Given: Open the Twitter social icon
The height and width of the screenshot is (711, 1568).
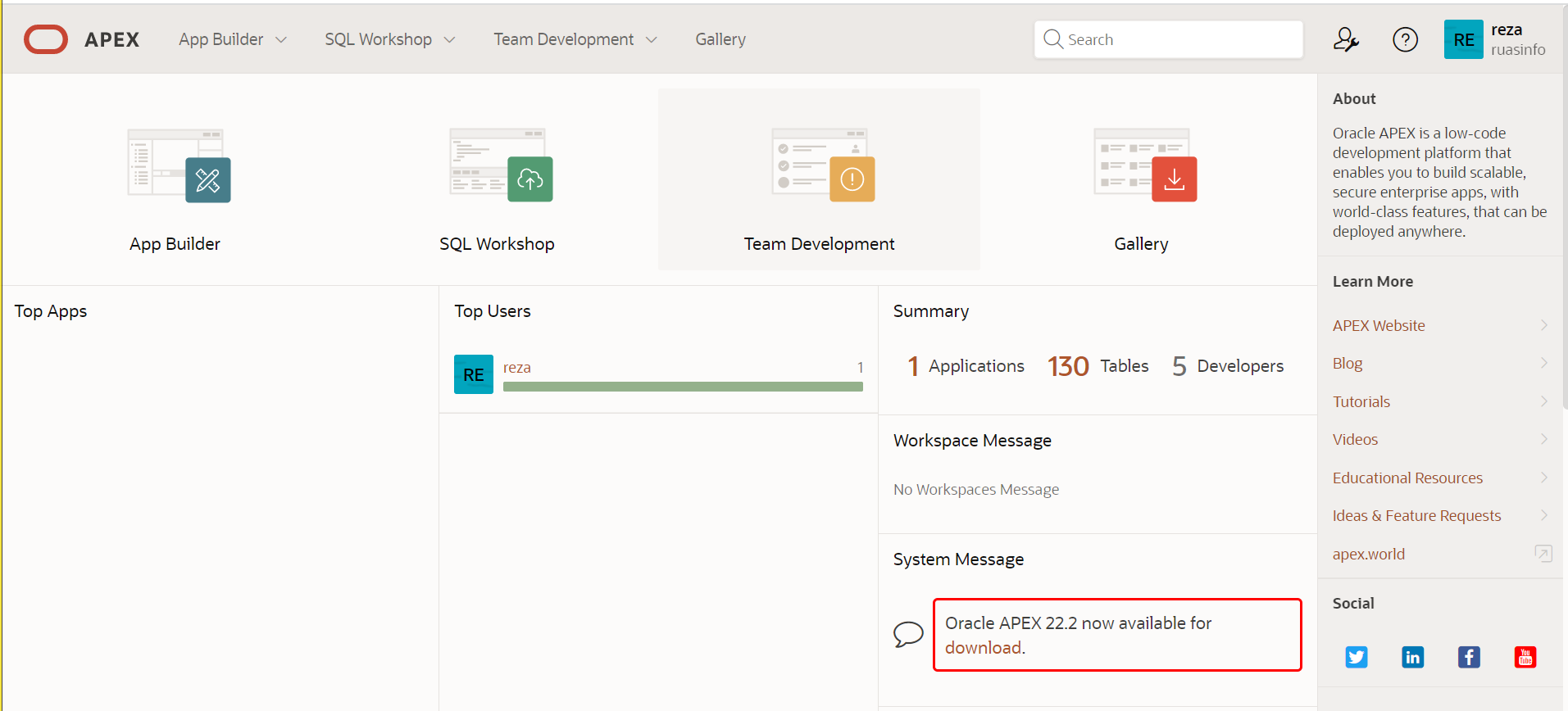Looking at the screenshot, I should click(1356, 657).
